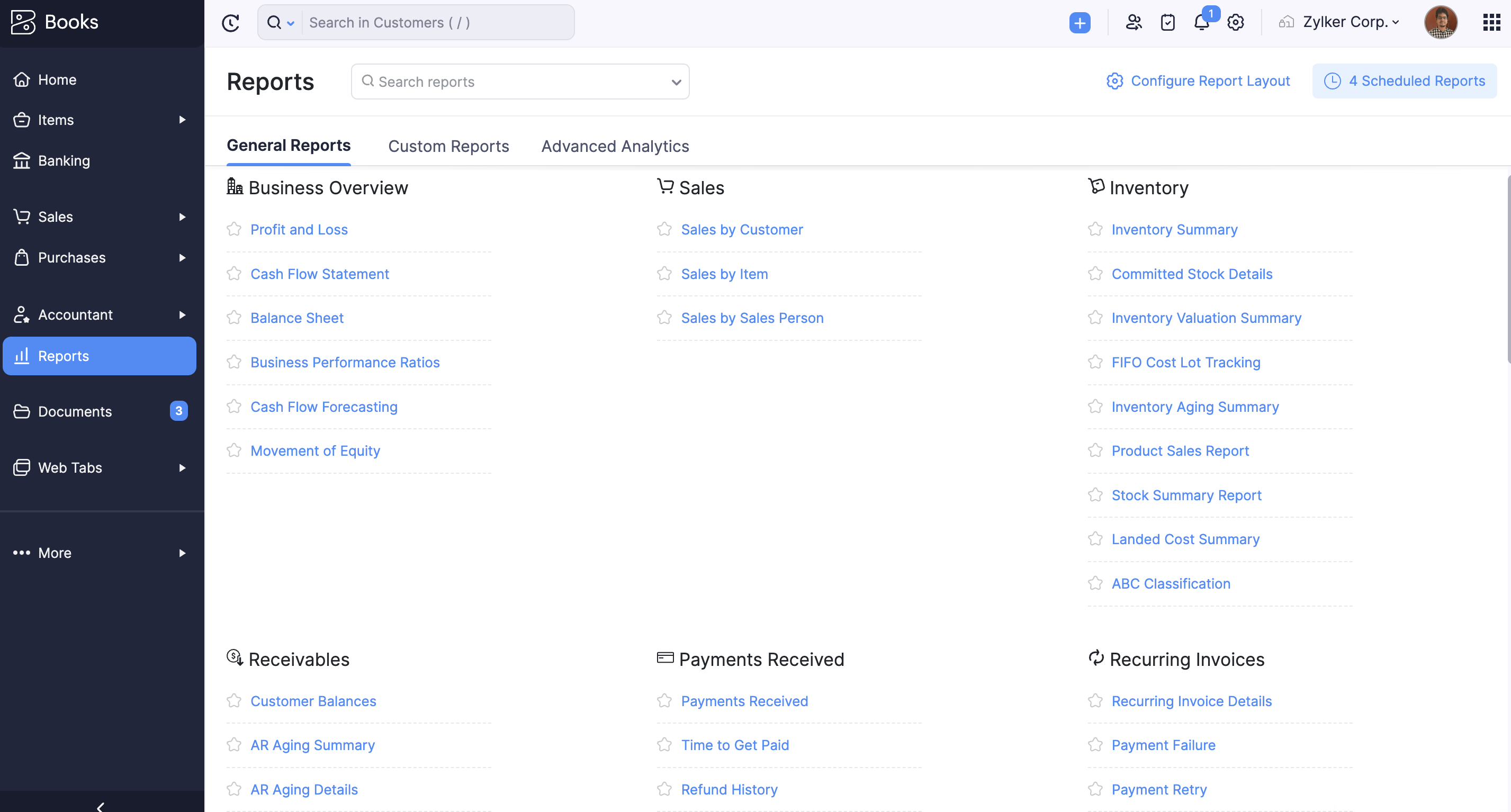Favorite Sales by Customer star
This screenshot has width=1511, height=812.
(x=664, y=229)
